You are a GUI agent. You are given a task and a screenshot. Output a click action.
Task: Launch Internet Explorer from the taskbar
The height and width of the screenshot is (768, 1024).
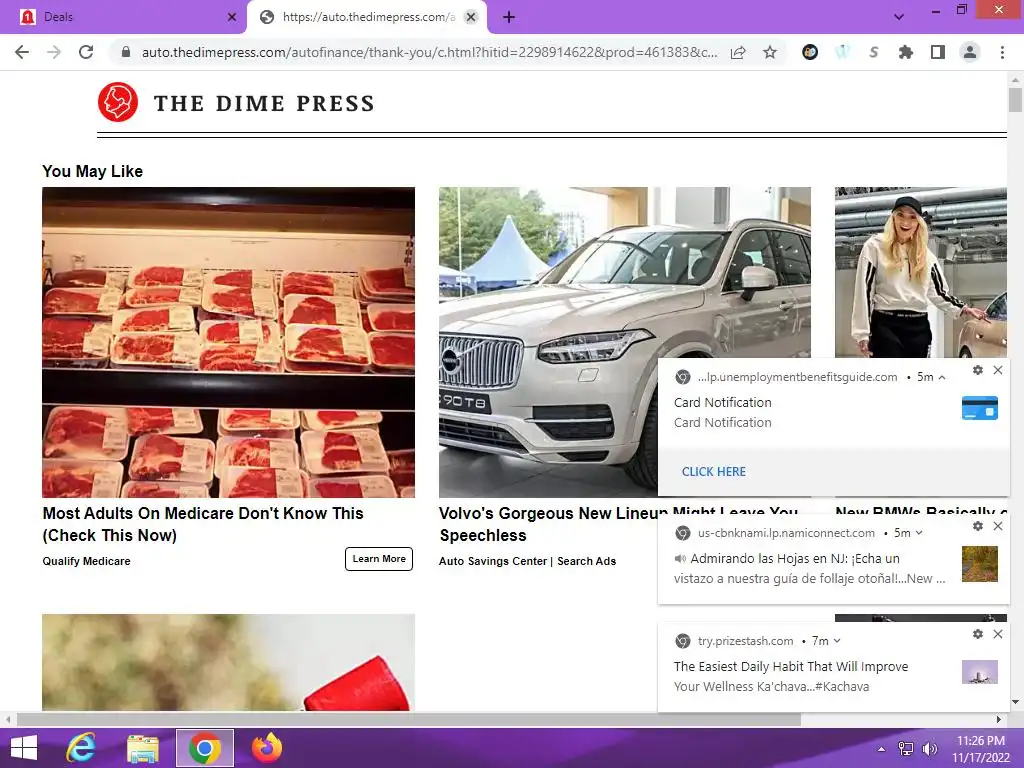(x=81, y=748)
